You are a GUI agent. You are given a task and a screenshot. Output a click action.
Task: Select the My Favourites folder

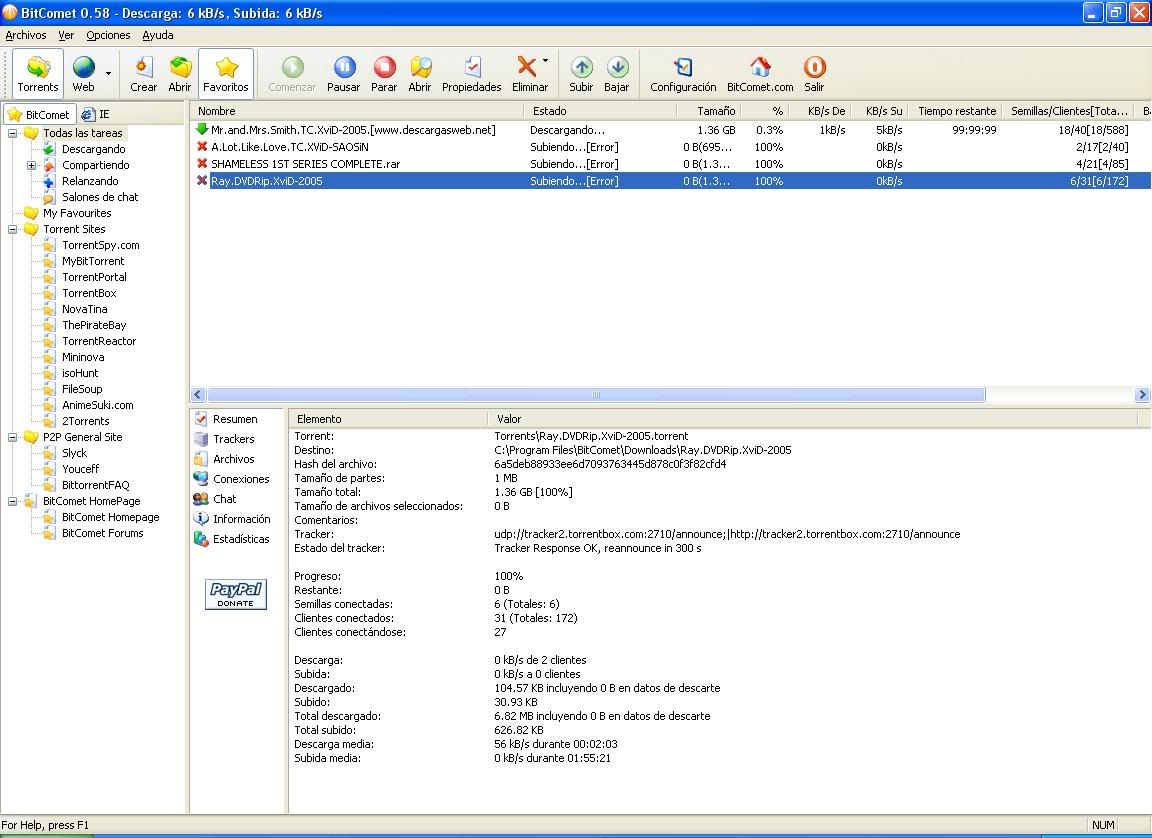[x=76, y=213]
